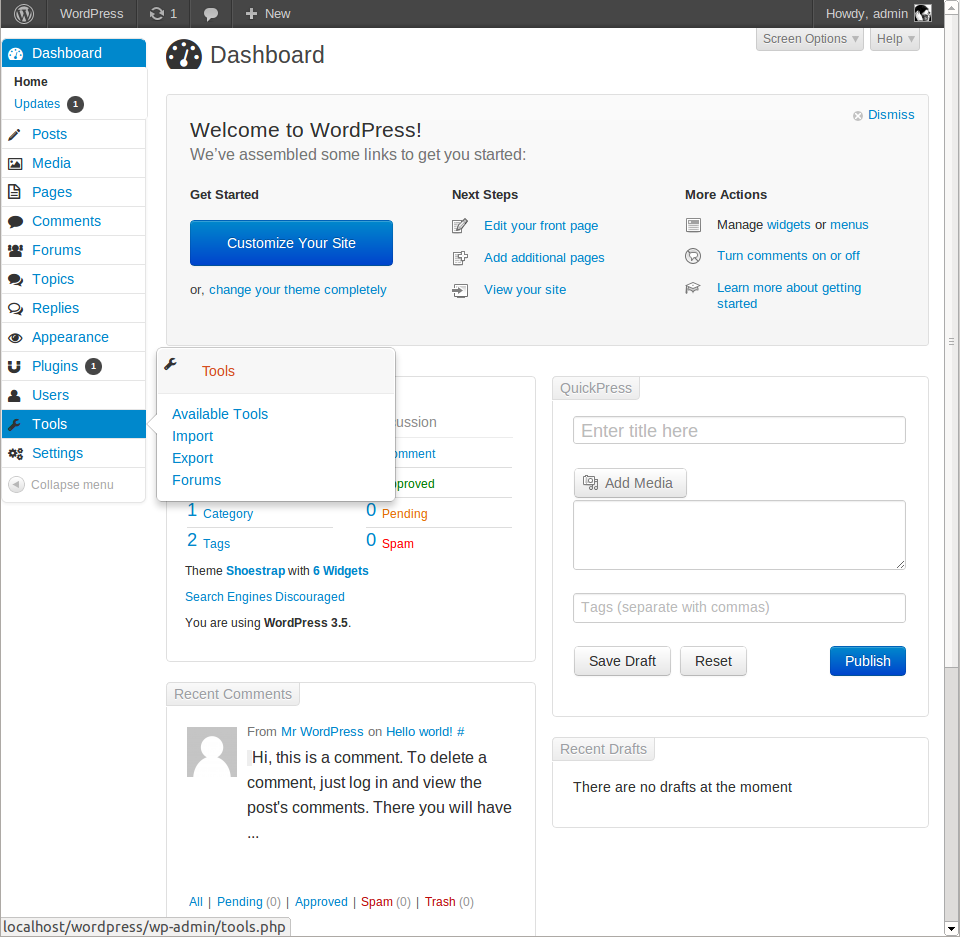Screen dimensions: 960x937
Task: Select Export in the Tools flyout
Action: coord(192,459)
